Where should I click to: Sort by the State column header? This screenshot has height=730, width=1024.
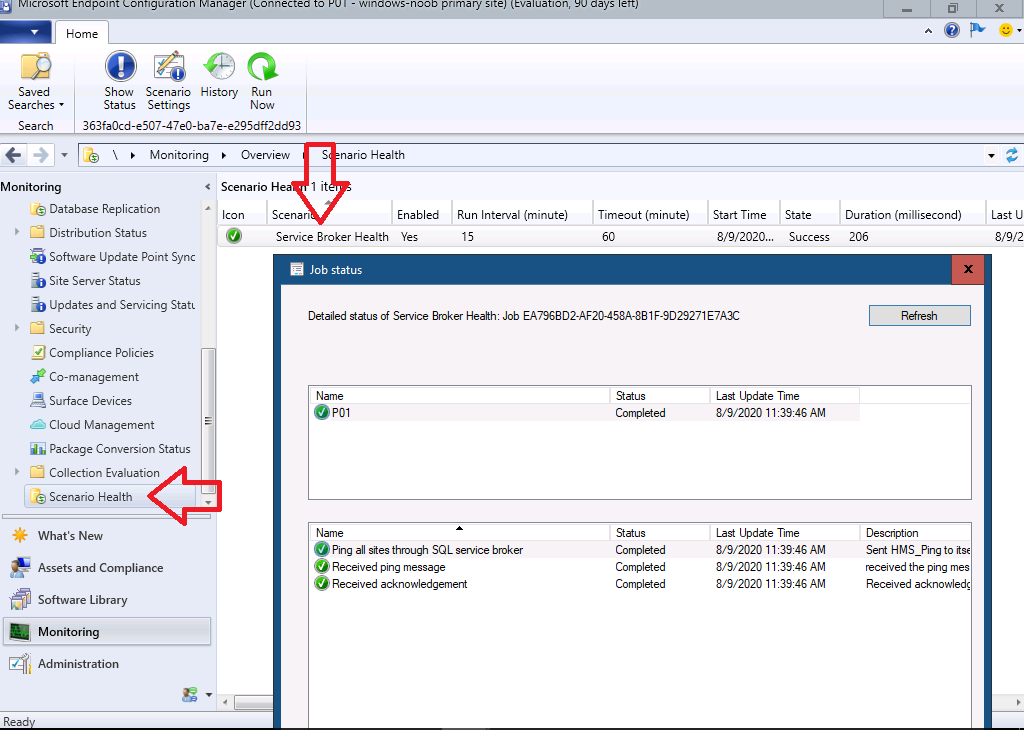pos(810,215)
